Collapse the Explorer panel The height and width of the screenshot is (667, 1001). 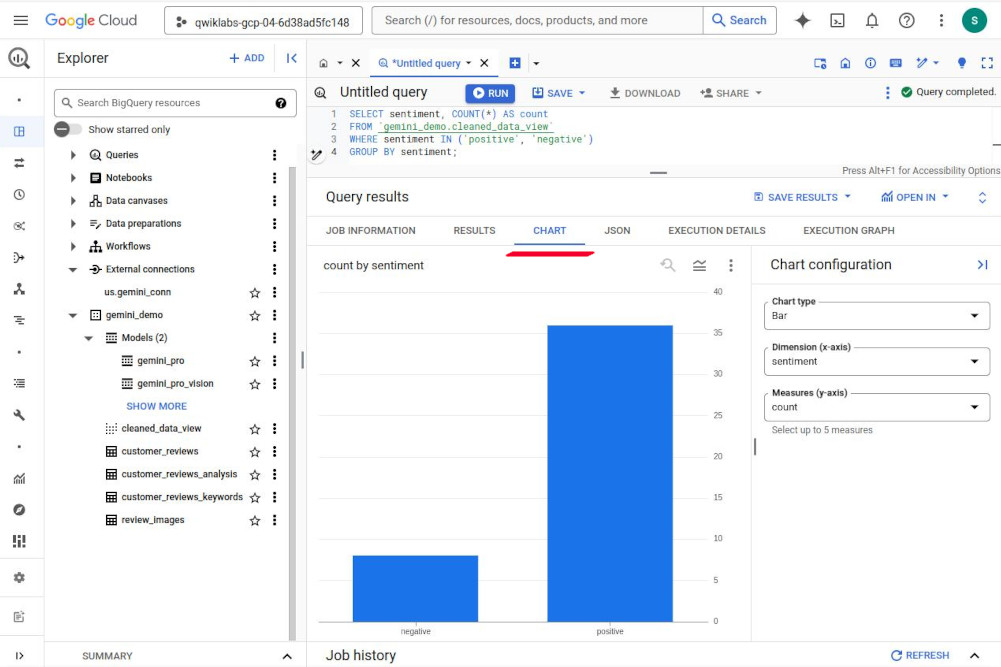(292, 58)
